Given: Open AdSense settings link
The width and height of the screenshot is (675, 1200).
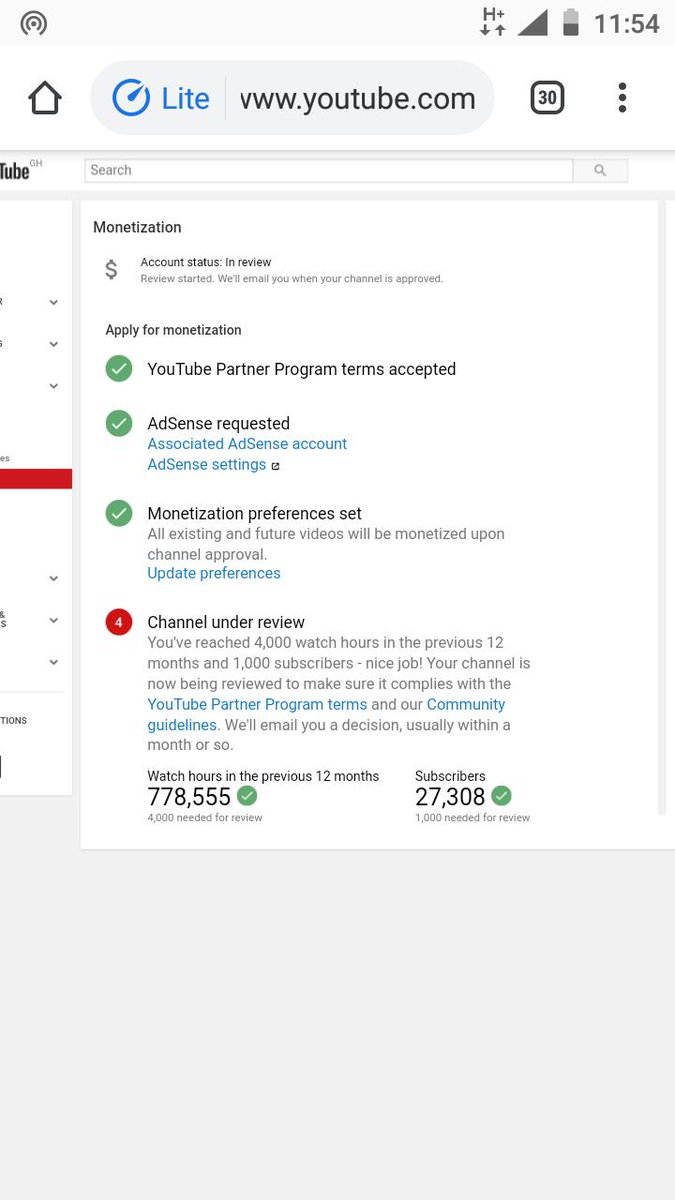Looking at the screenshot, I should coord(207,465).
